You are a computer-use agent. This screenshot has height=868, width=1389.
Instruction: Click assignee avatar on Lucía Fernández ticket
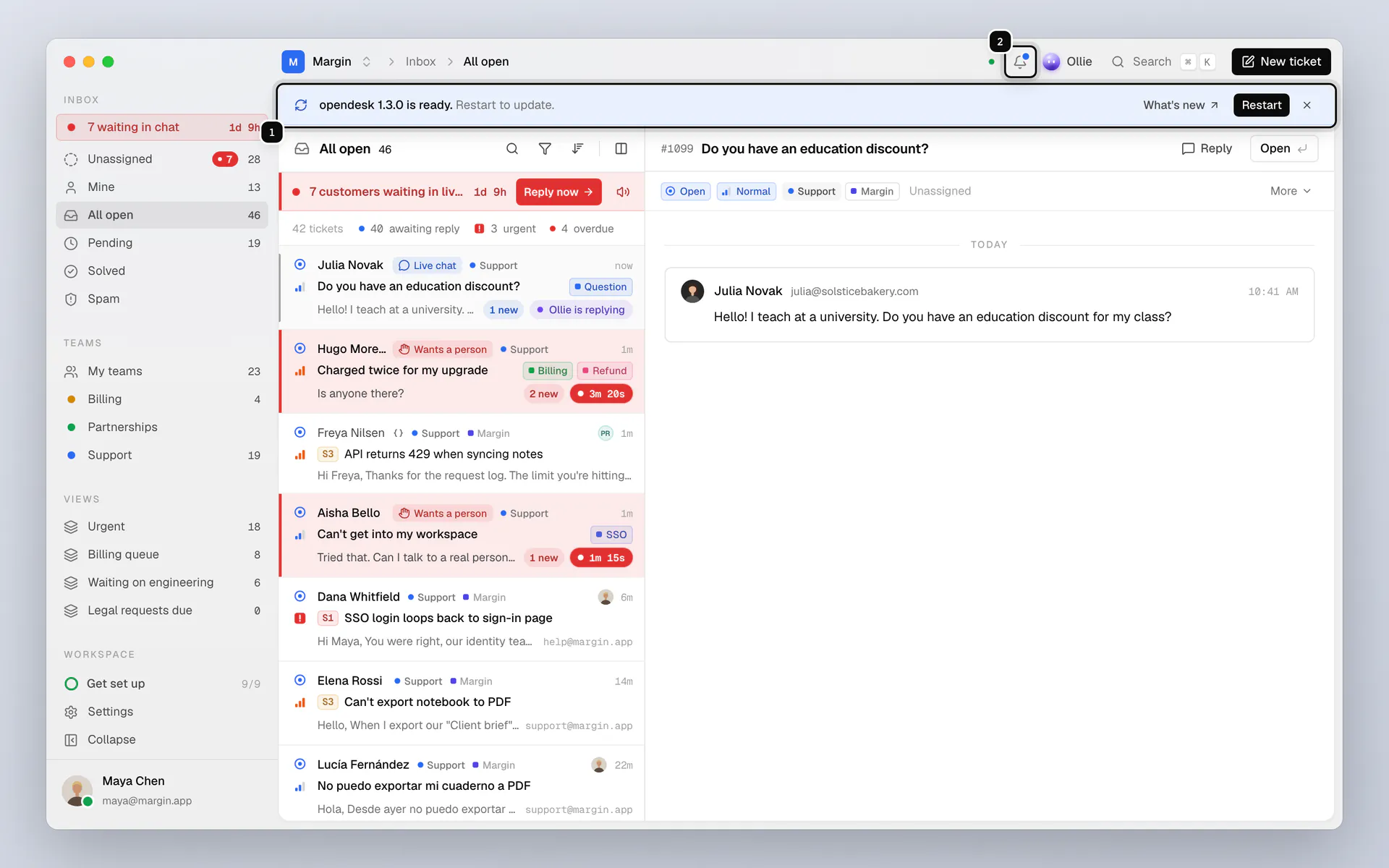[598, 765]
